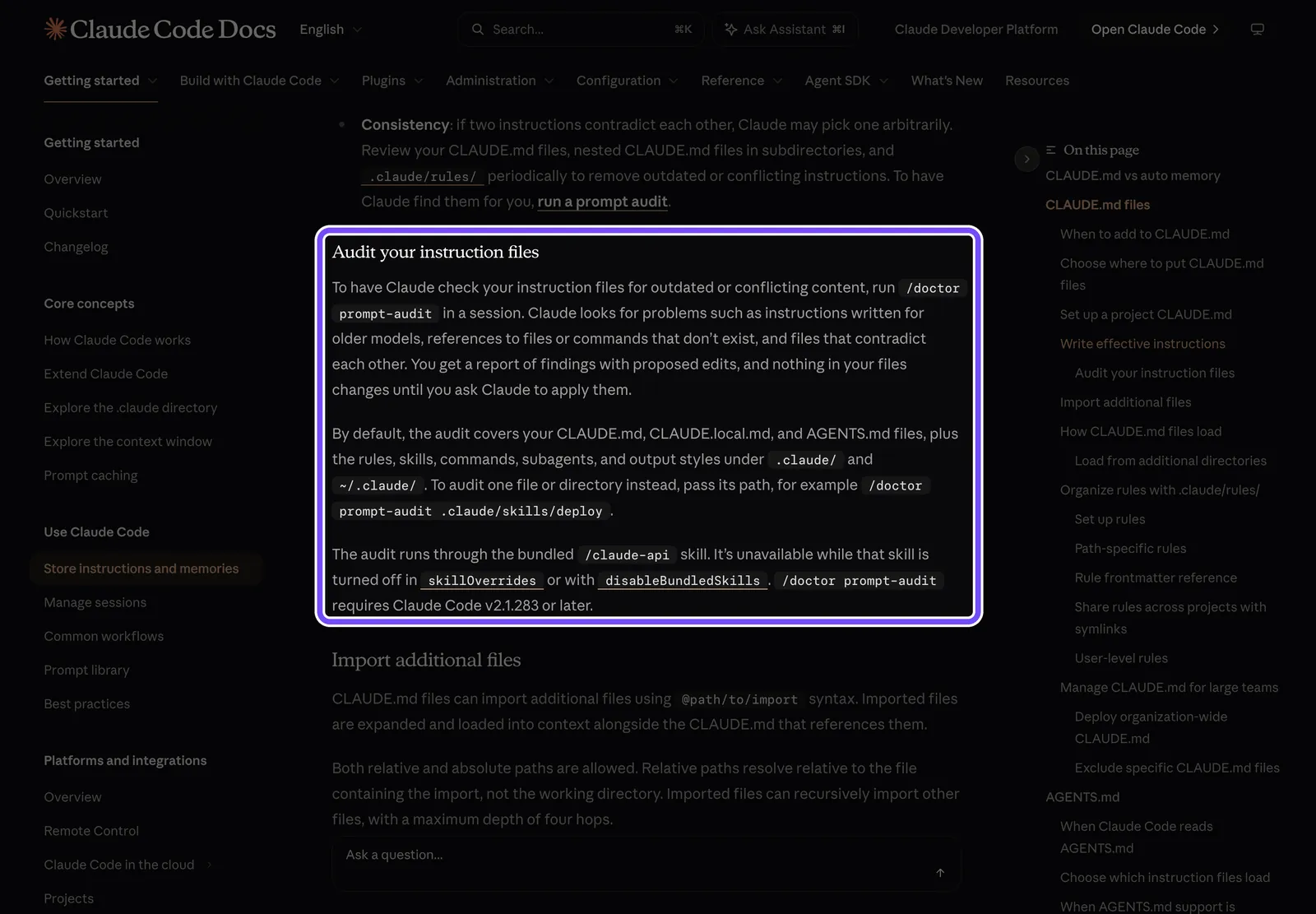The width and height of the screenshot is (1316, 914).
Task: Open the skillOverrides settings link
Action: tap(482, 581)
